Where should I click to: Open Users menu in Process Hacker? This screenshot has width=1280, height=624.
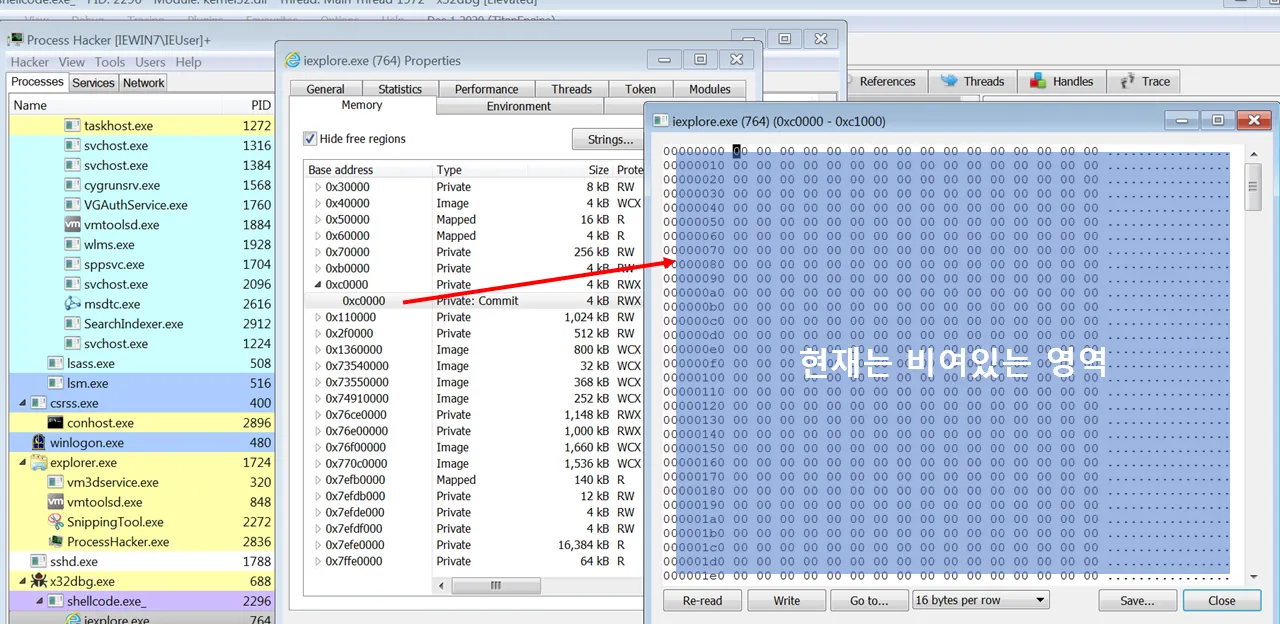pyautogui.click(x=152, y=62)
